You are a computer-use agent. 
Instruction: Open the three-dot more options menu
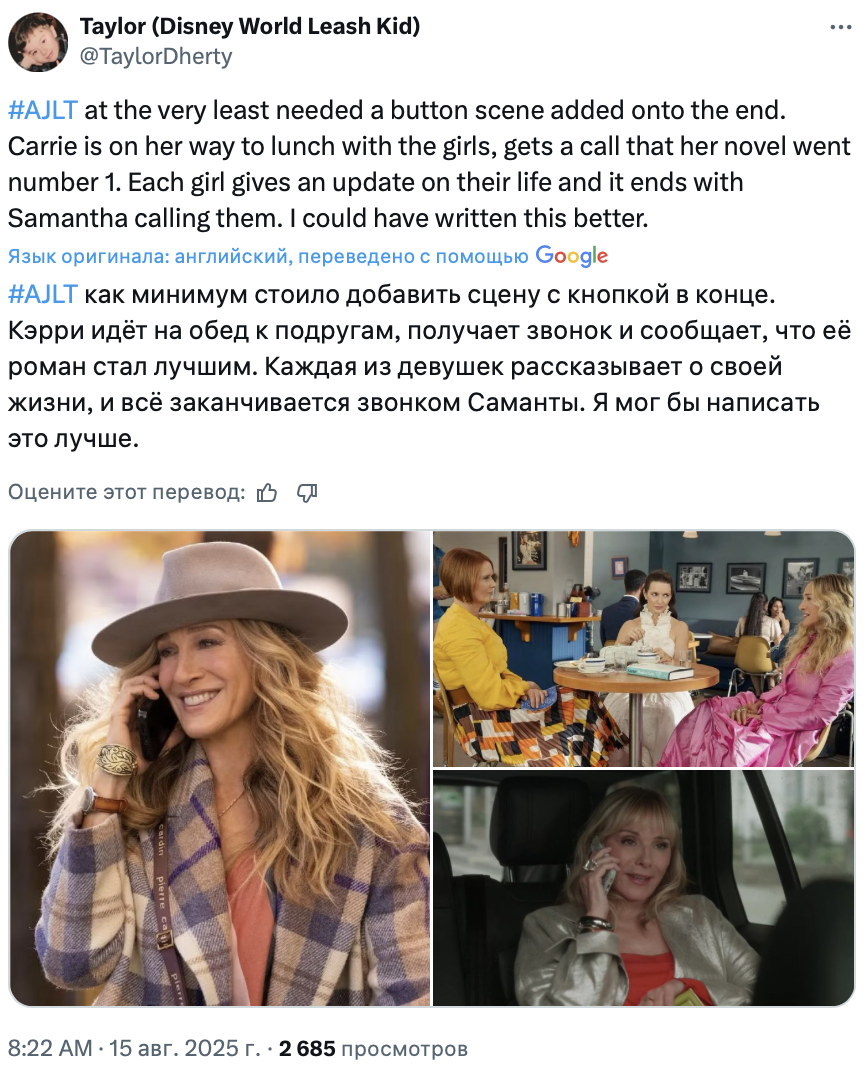coord(841,28)
